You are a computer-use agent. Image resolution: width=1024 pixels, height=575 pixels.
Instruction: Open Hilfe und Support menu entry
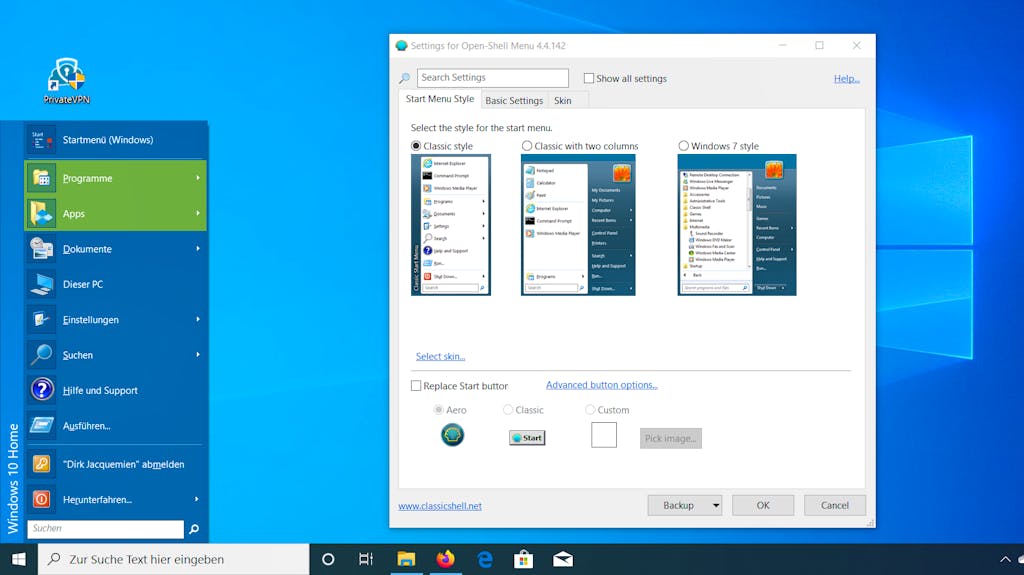(116, 390)
